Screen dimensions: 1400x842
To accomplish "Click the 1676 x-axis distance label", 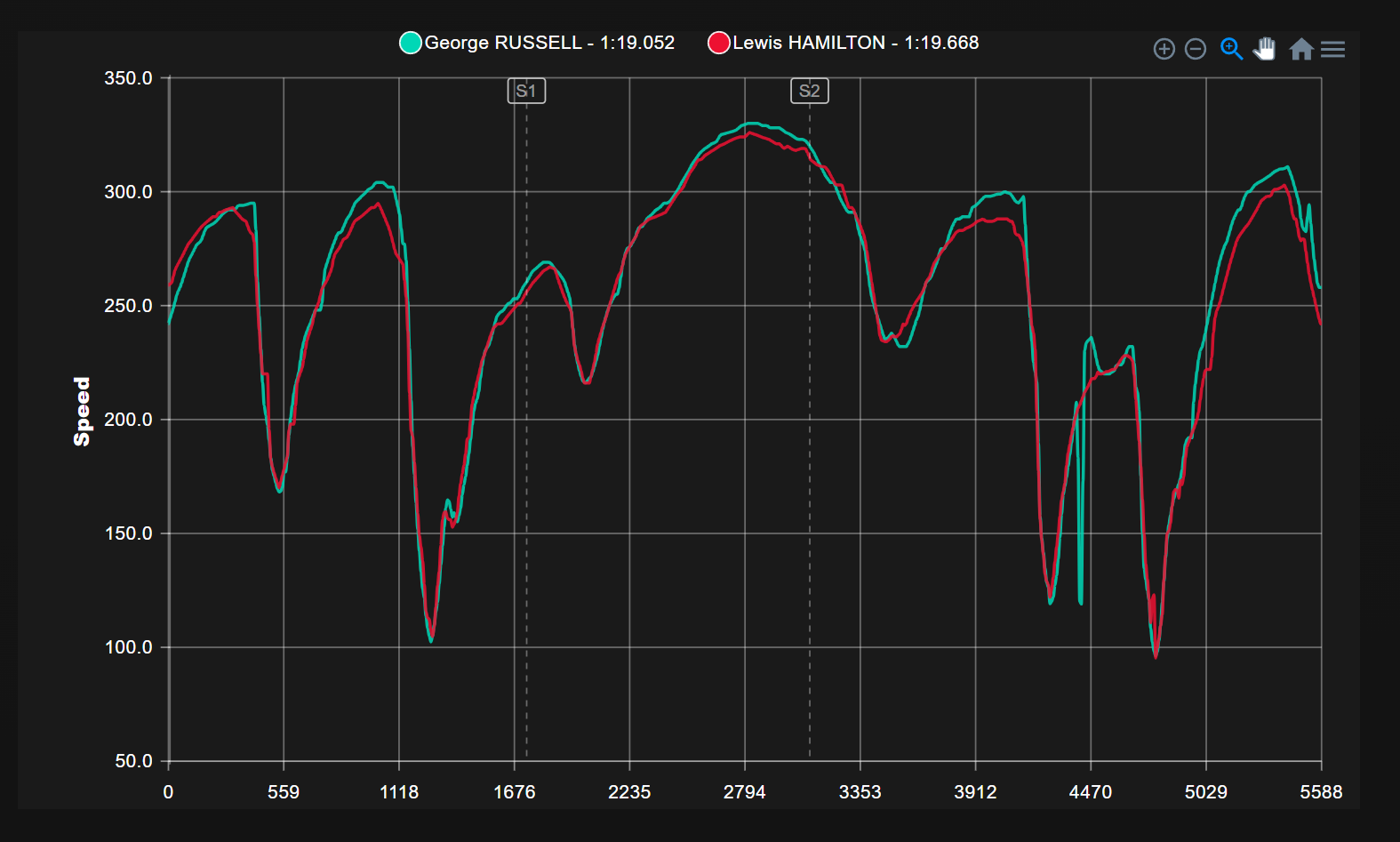I will (515, 792).
